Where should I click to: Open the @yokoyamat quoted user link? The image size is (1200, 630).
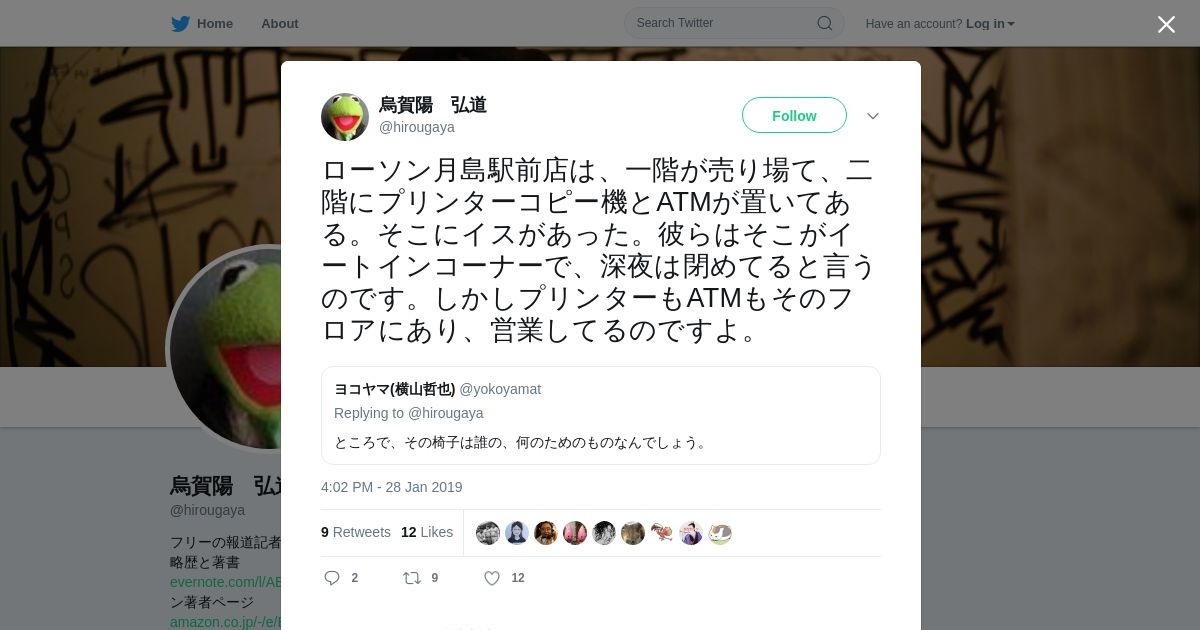pos(500,389)
